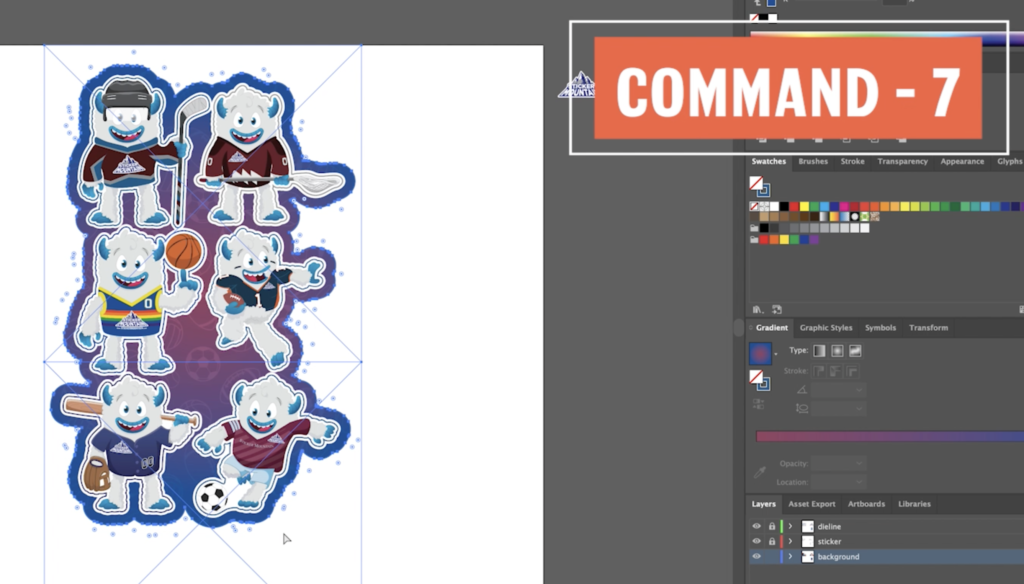Open the Transparency tab

[x=903, y=161]
